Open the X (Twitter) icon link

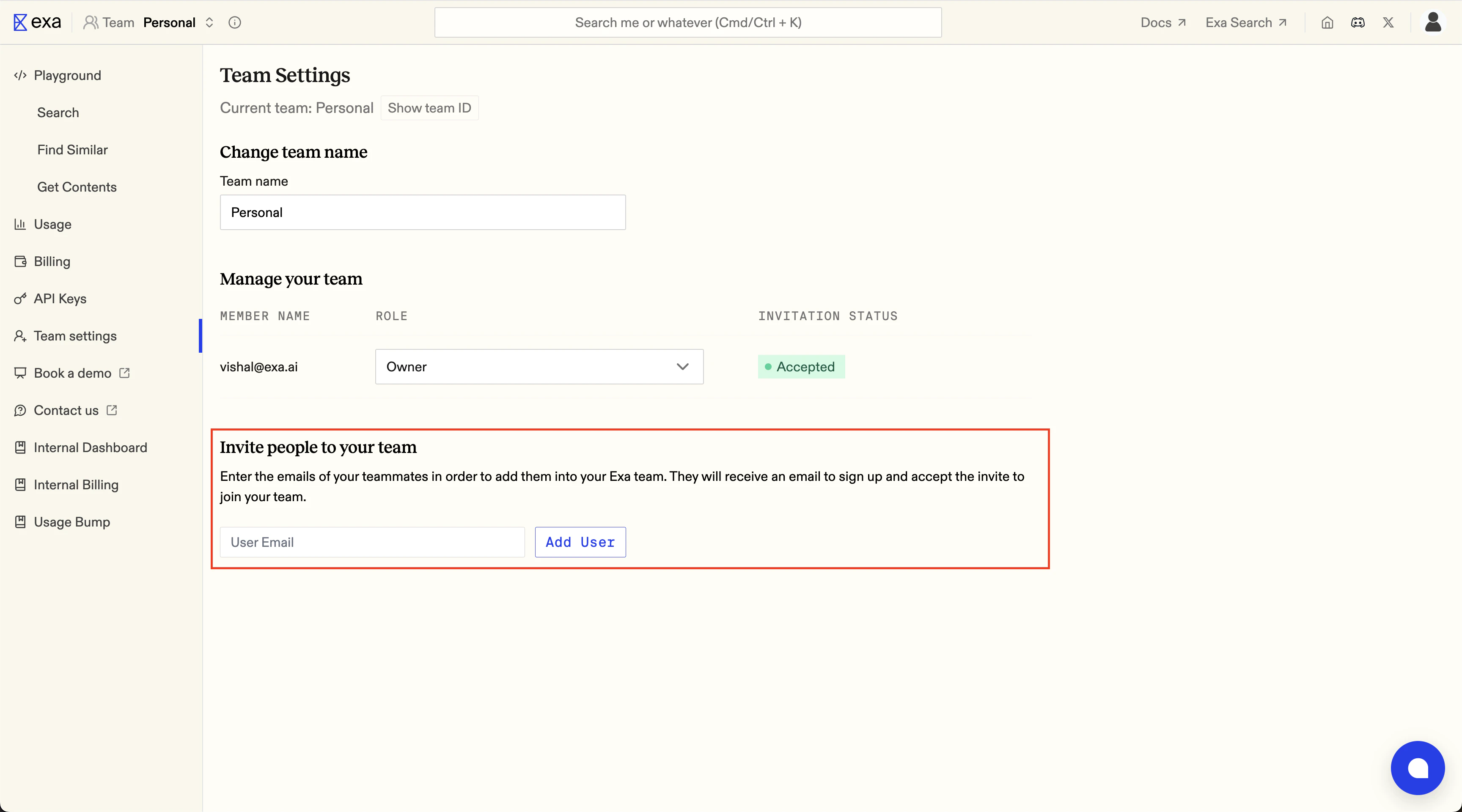tap(1388, 23)
